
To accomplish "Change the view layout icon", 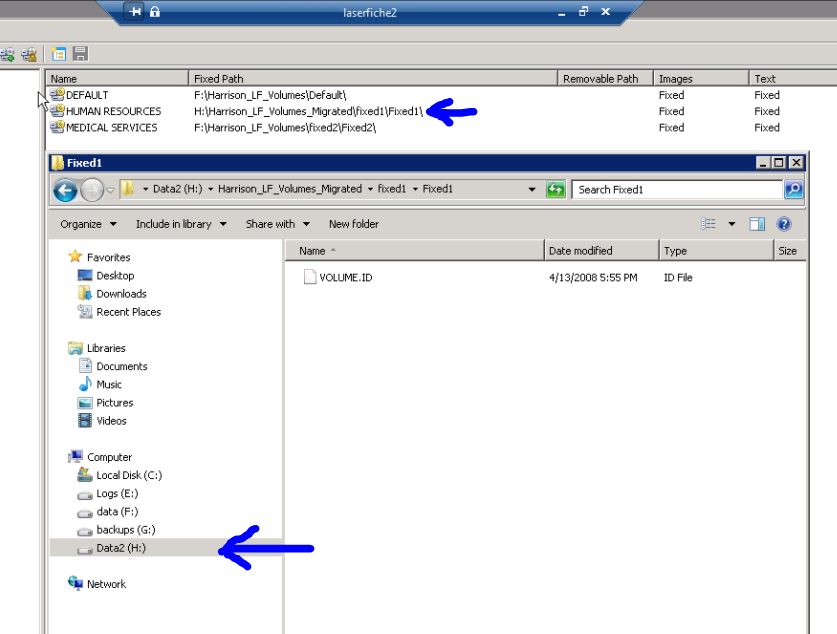I will [x=708, y=224].
